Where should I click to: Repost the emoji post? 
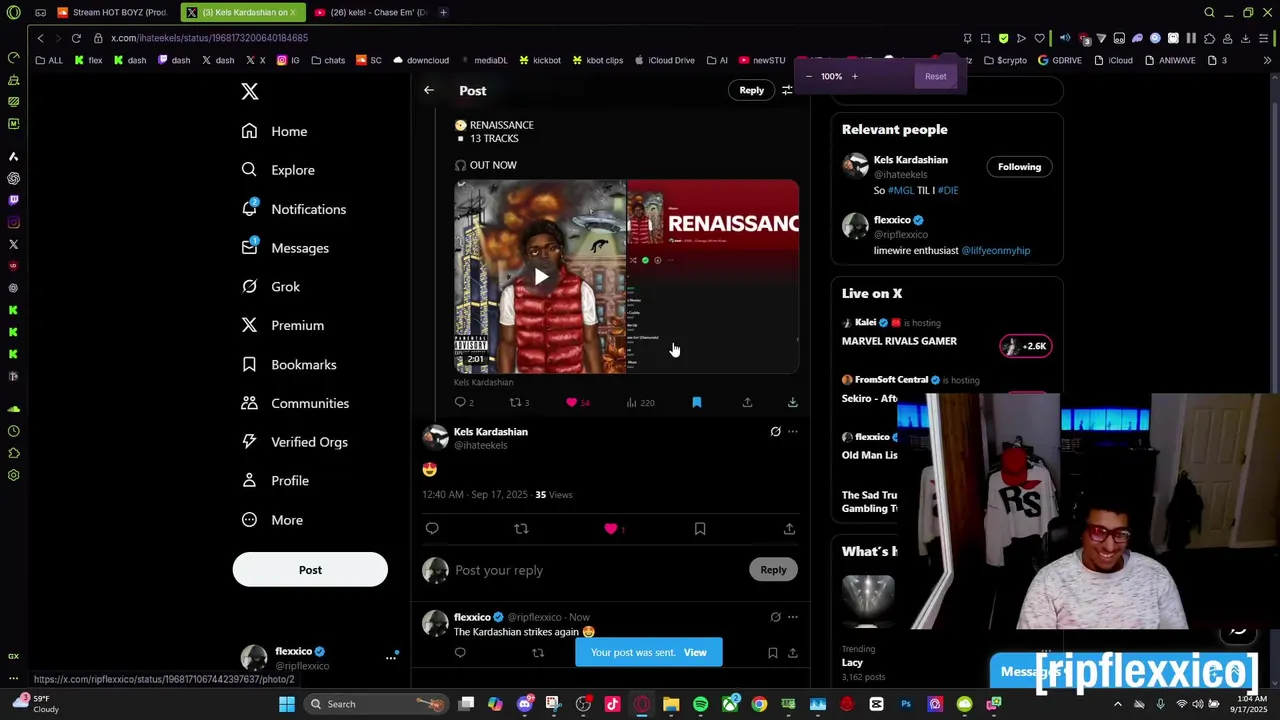tap(521, 528)
